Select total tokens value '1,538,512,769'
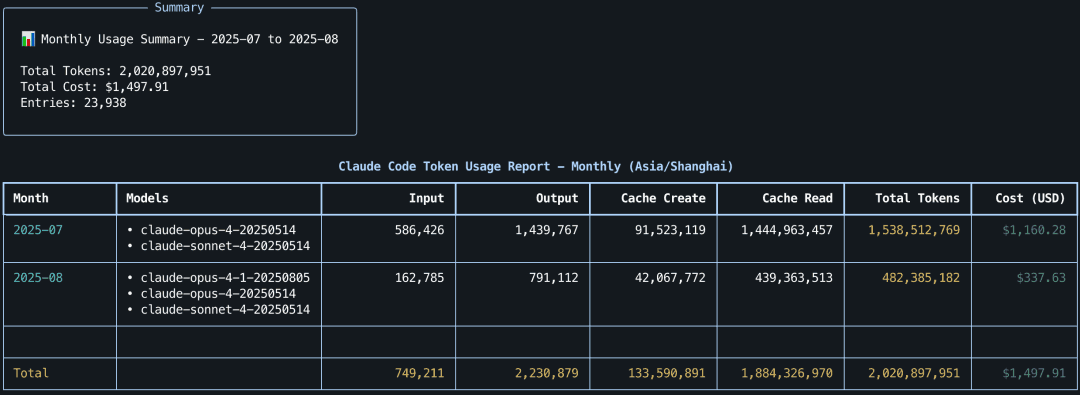This screenshot has height=395, width=1080. tap(914, 230)
